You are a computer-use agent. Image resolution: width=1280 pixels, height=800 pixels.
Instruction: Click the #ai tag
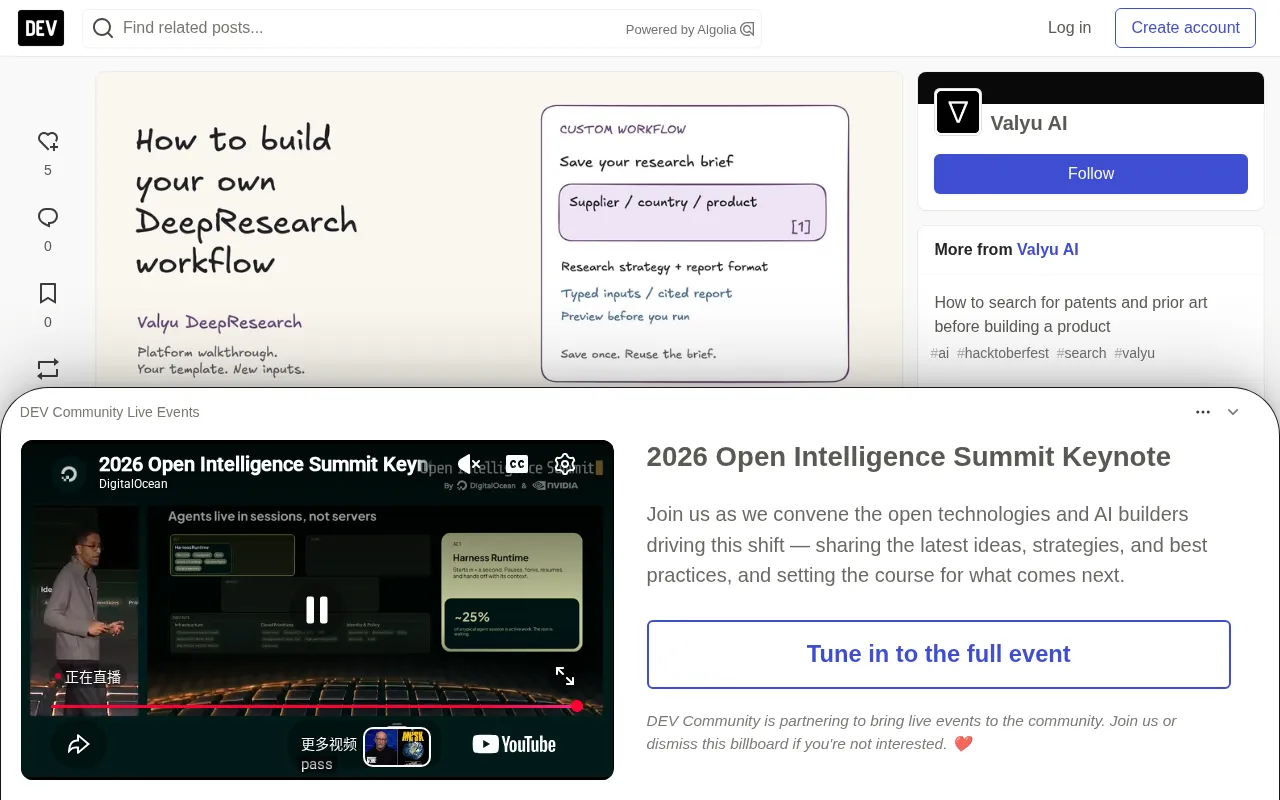tap(940, 353)
